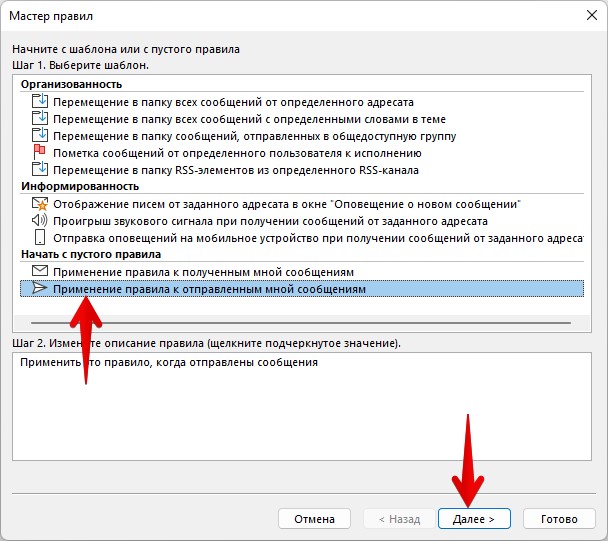Select 'Отображение писем от заданного адресата' template
This screenshot has height=541, width=608.
coord(287,204)
